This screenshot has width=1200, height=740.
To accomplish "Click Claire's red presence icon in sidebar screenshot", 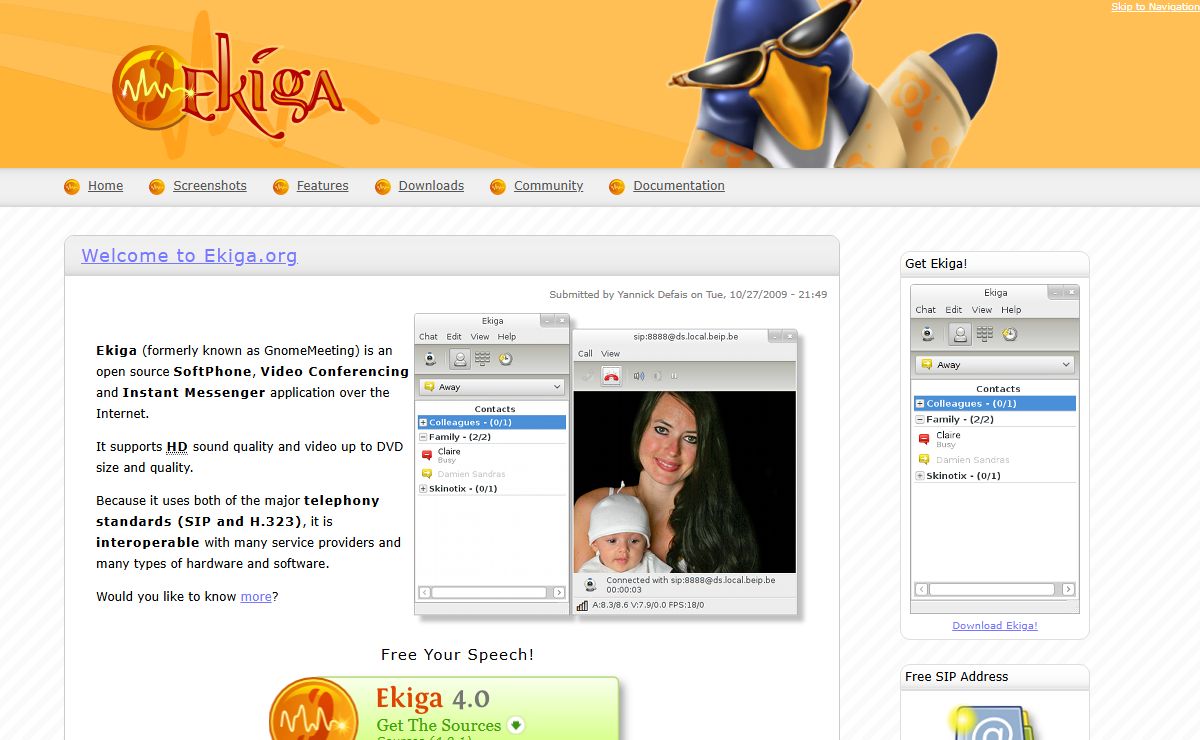I will pos(924,439).
